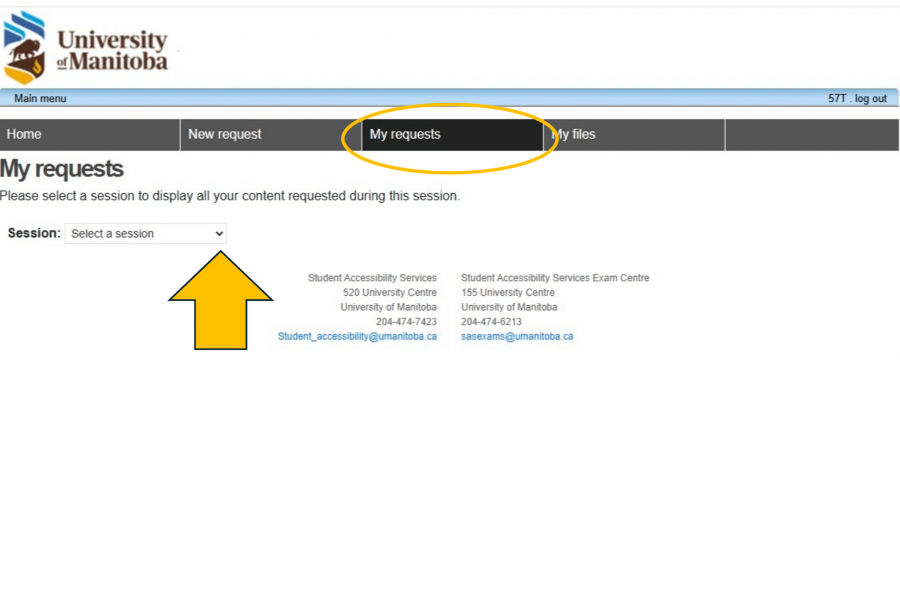900x600 pixels.
Task: Click the phone number 204-474-7423
Action: click(406, 322)
